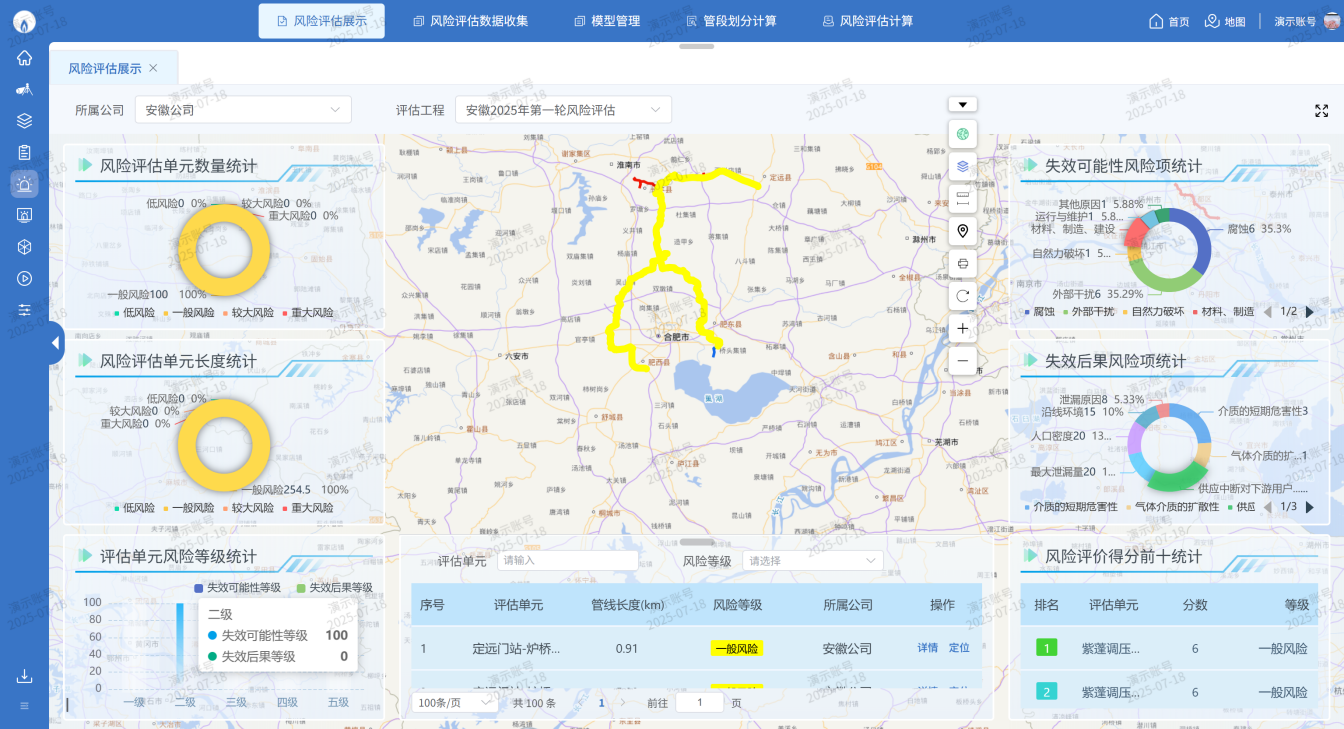This screenshot has height=729, width=1344.
Task: Toggle 失效后果等级 legend above bar chart
Action: click(x=334, y=588)
